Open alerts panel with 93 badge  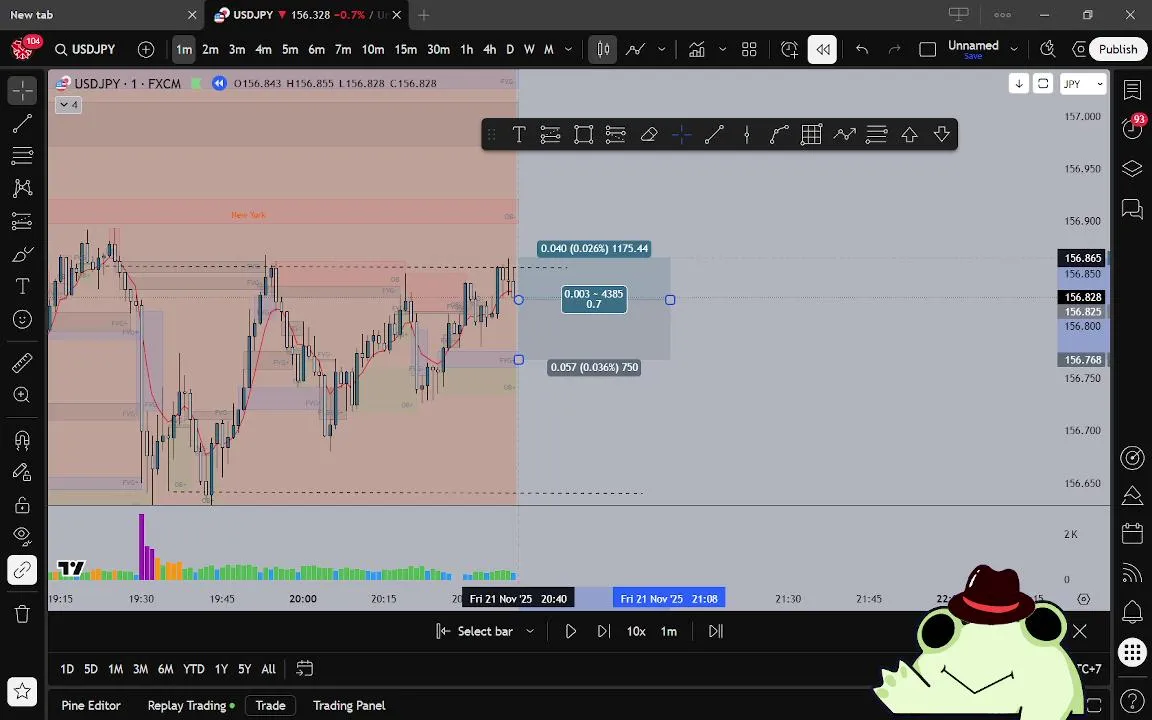click(x=1132, y=129)
